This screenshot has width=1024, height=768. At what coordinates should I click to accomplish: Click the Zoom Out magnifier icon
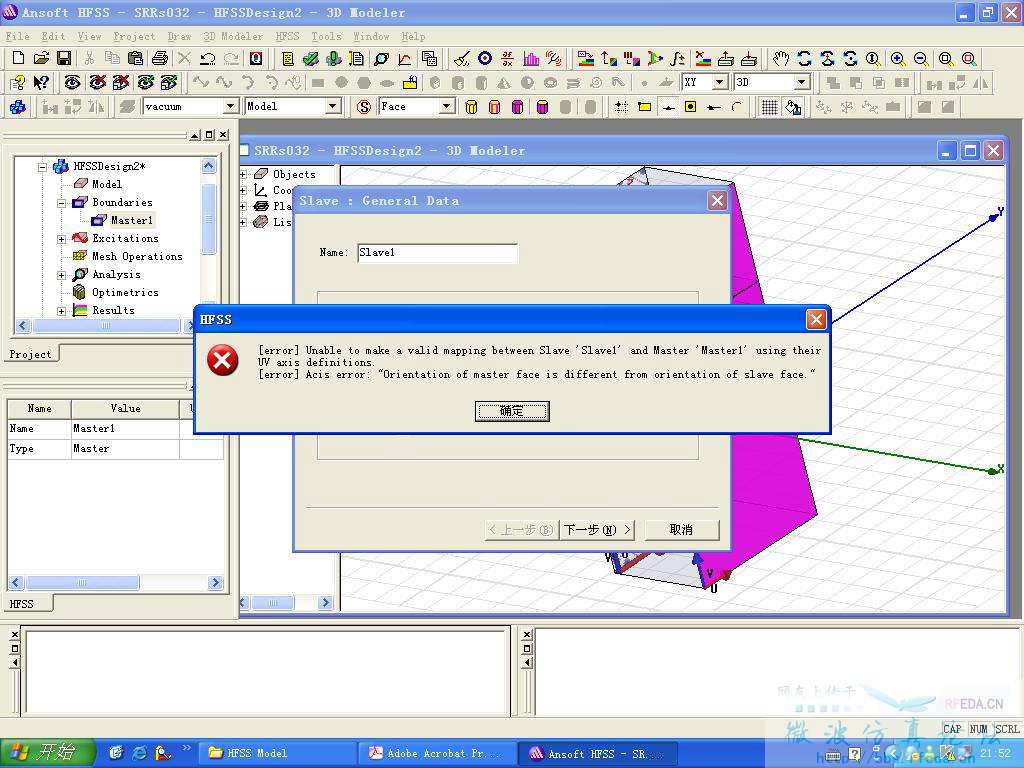(x=921, y=58)
